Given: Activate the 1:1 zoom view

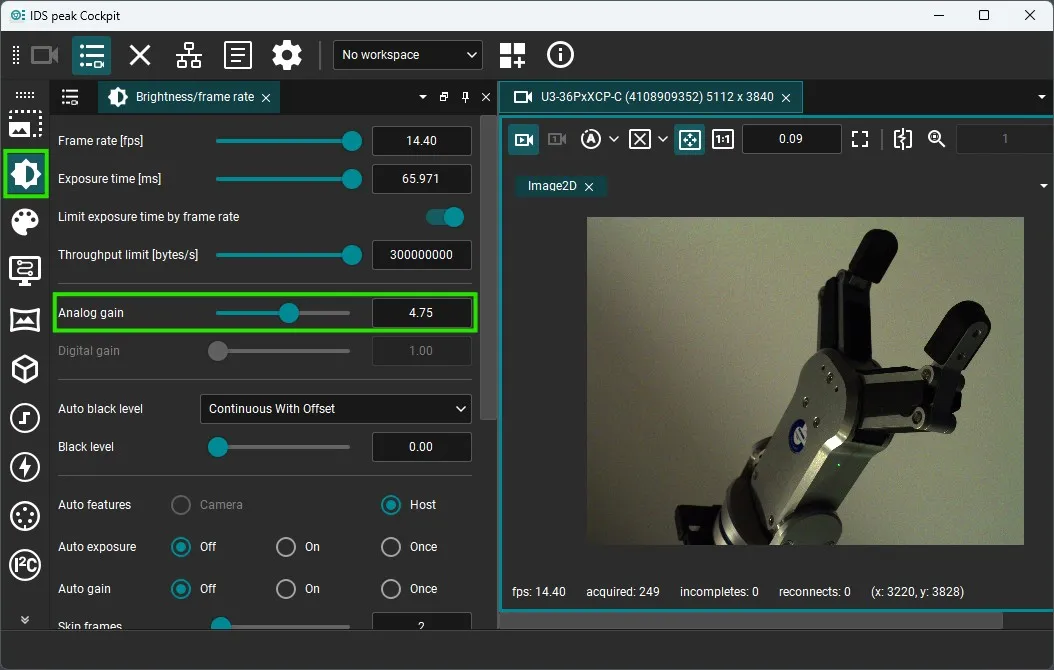Looking at the screenshot, I should point(723,139).
